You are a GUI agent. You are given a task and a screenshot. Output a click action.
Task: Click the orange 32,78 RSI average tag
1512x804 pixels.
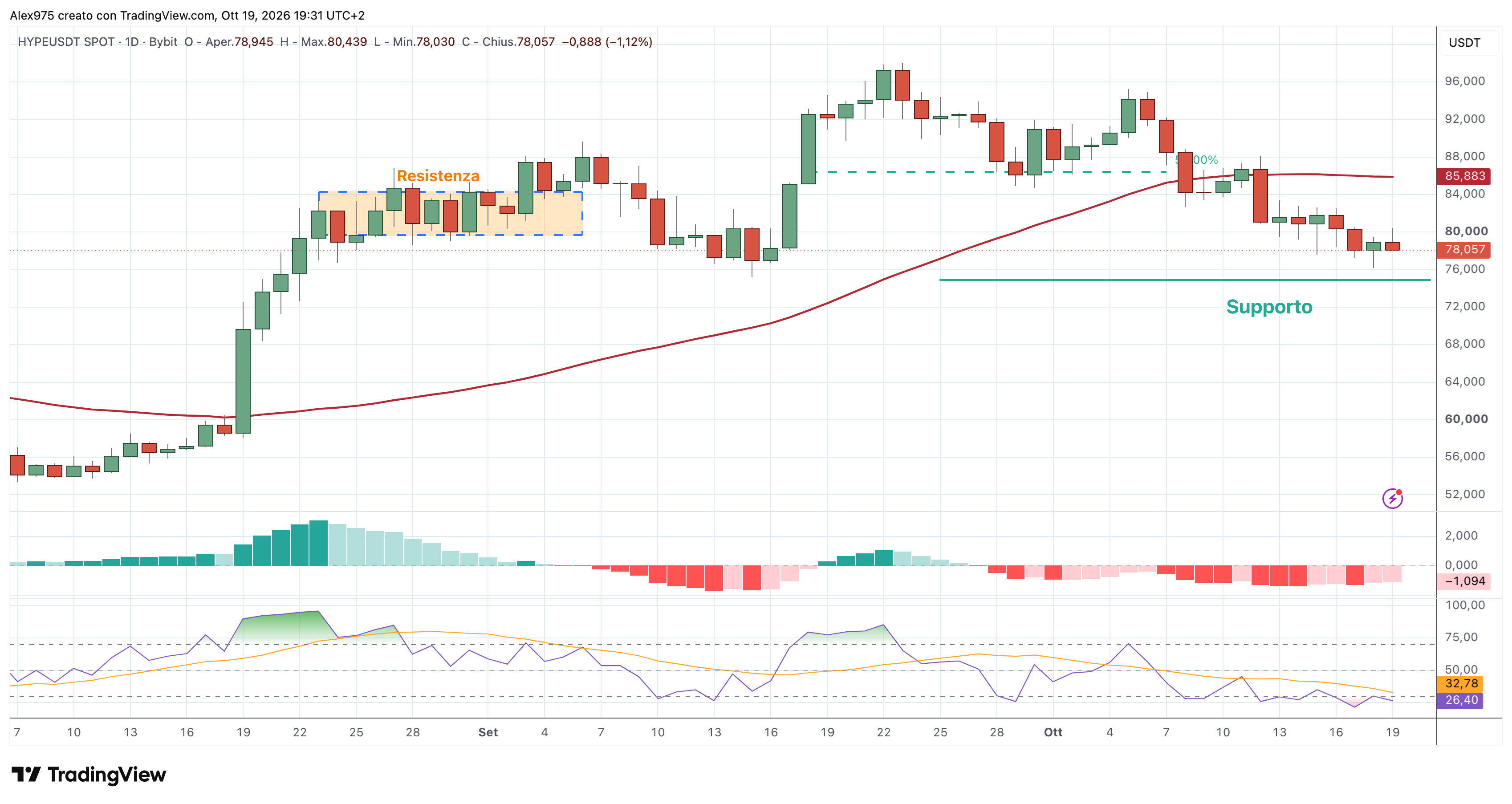pyautogui.click(x=1460, y=683)
